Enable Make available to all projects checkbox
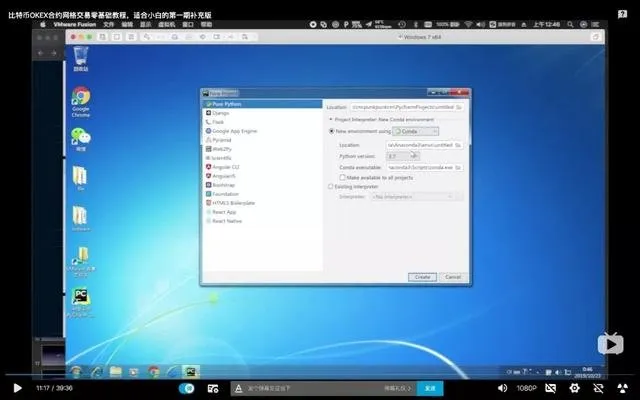The width and height of the screenshot is (640, 400). click(x=342, y=178)
